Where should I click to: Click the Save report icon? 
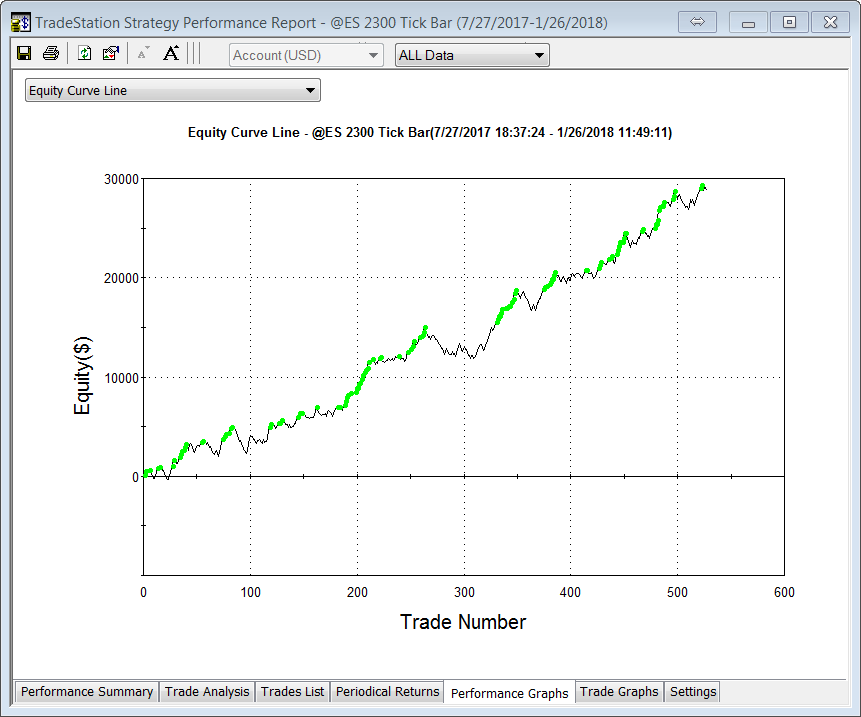click(24, 54)
